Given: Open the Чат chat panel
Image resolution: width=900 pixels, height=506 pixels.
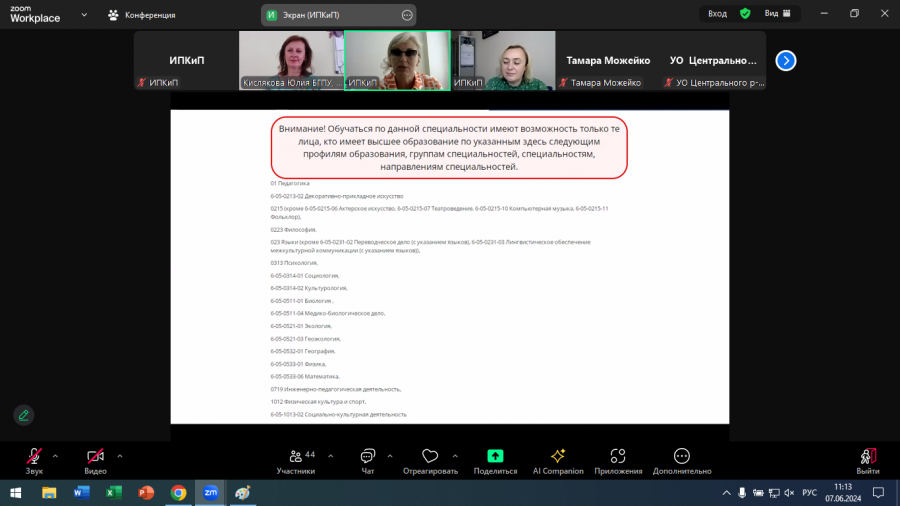Looking at the screenshot, I should pos(367,461).
